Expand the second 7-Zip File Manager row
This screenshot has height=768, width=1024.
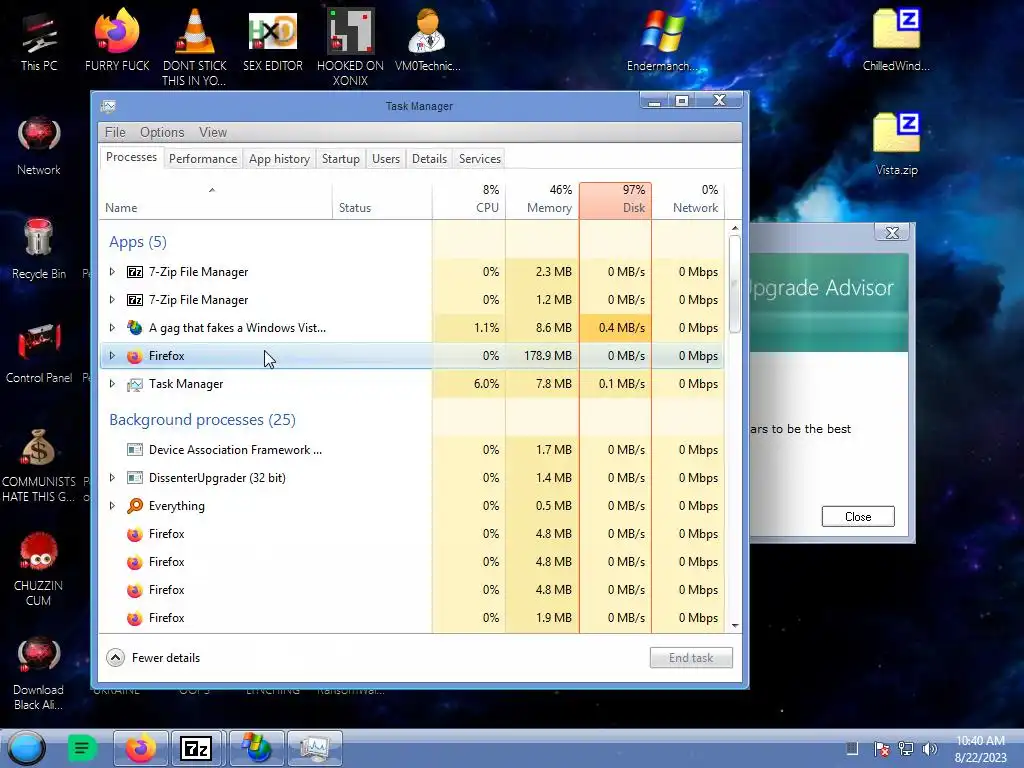click(x=112, y=300)
